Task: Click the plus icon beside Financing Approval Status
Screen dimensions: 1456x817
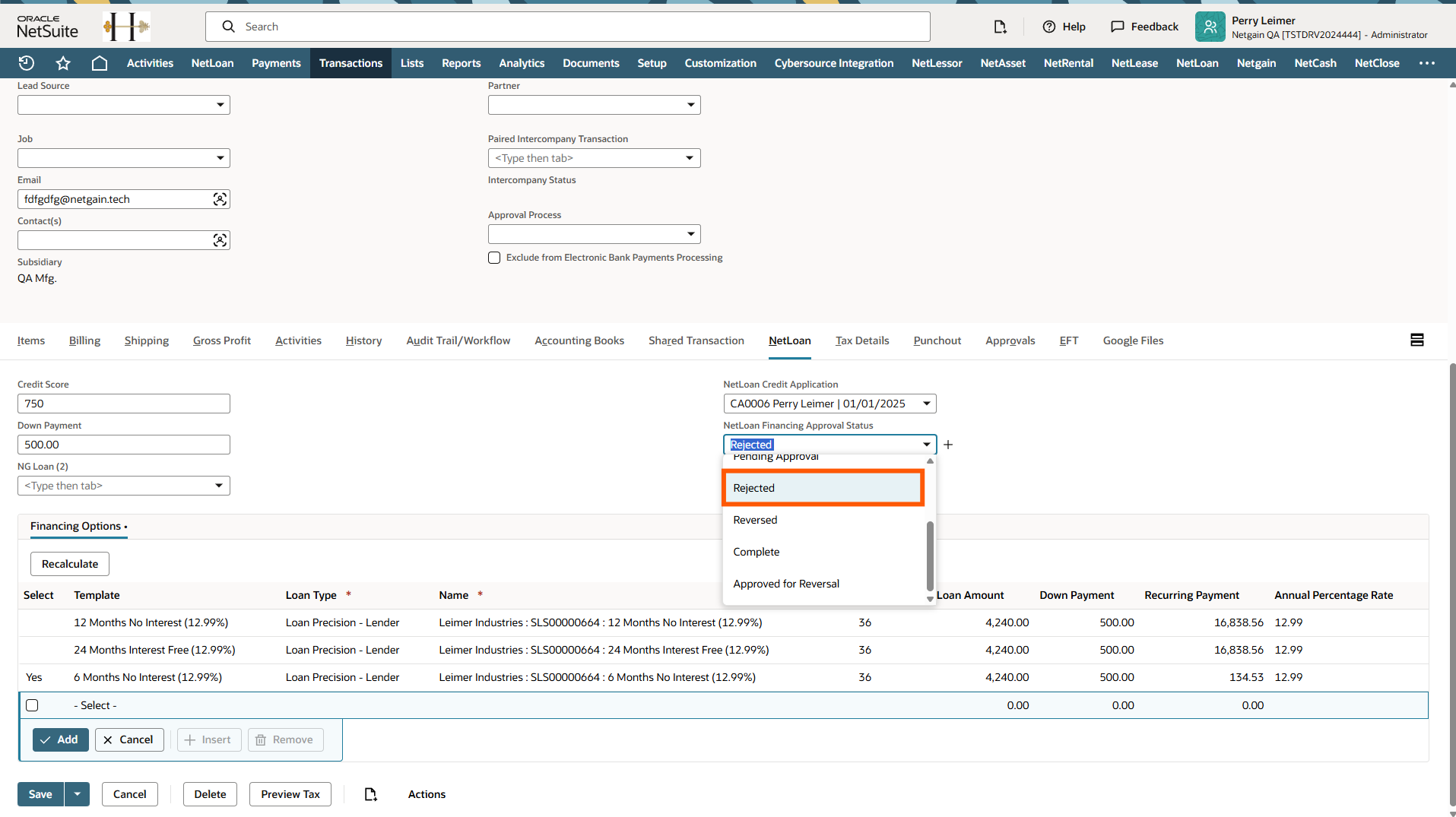Action: [948, 445]
